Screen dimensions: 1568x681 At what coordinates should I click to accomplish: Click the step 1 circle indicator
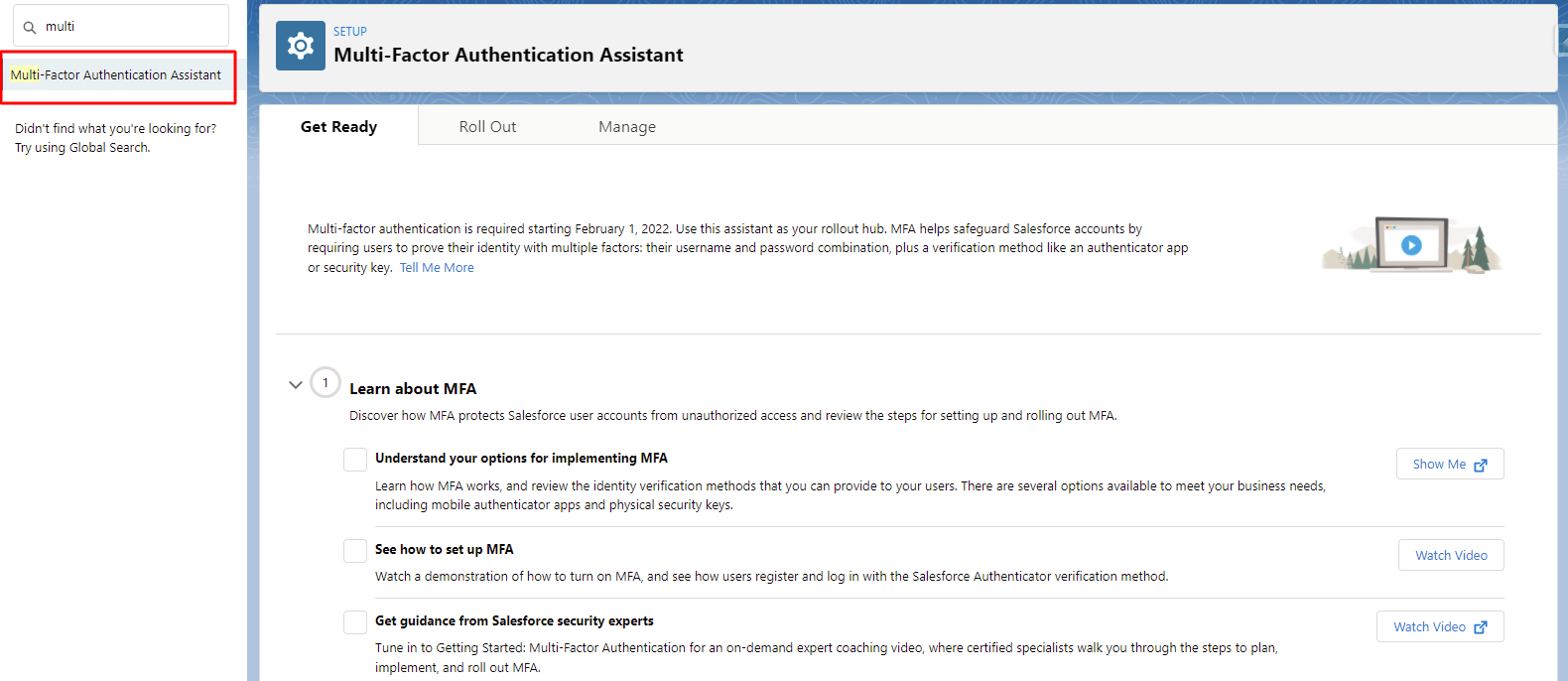tap(326, 382)
